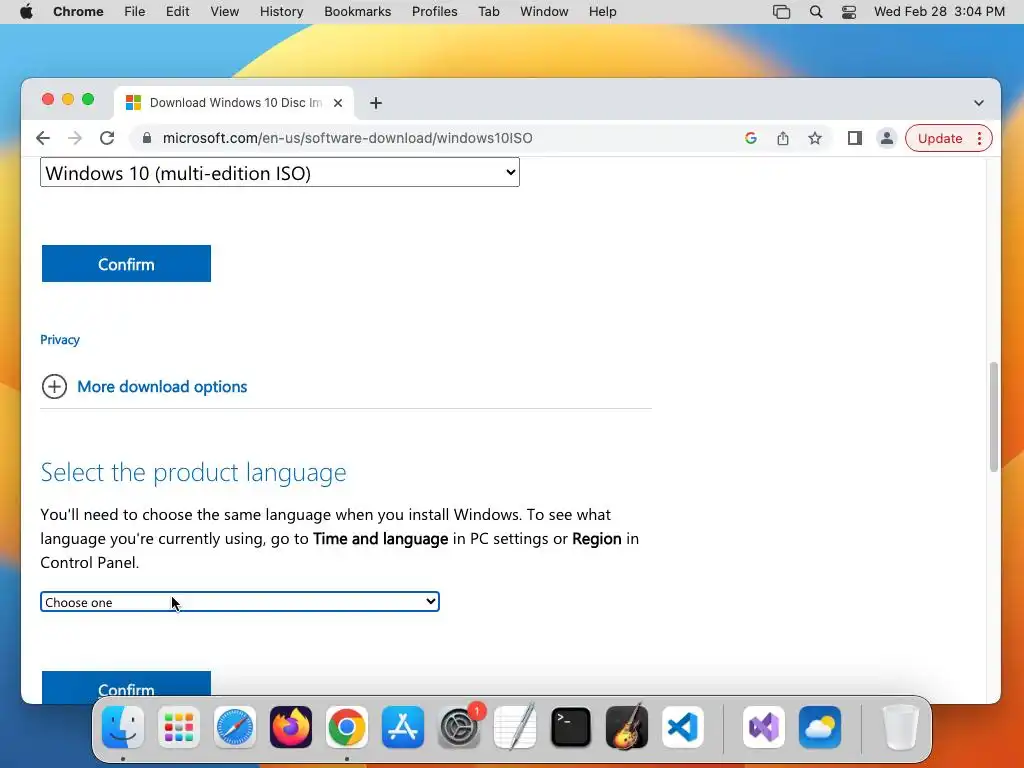Open the Trash from the Dock
The height and width of the screenshot is (768, 1024).
pyautogui.click(x=901, y=727)
